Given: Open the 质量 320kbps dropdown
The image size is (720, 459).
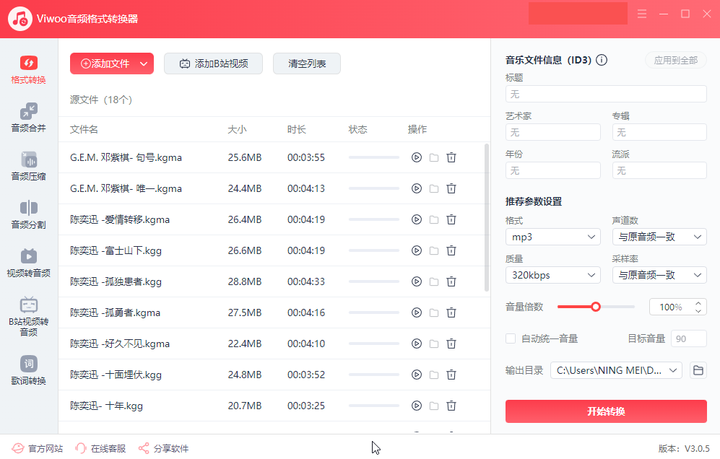Looking at the screenshot, I should tap(553, 275).
